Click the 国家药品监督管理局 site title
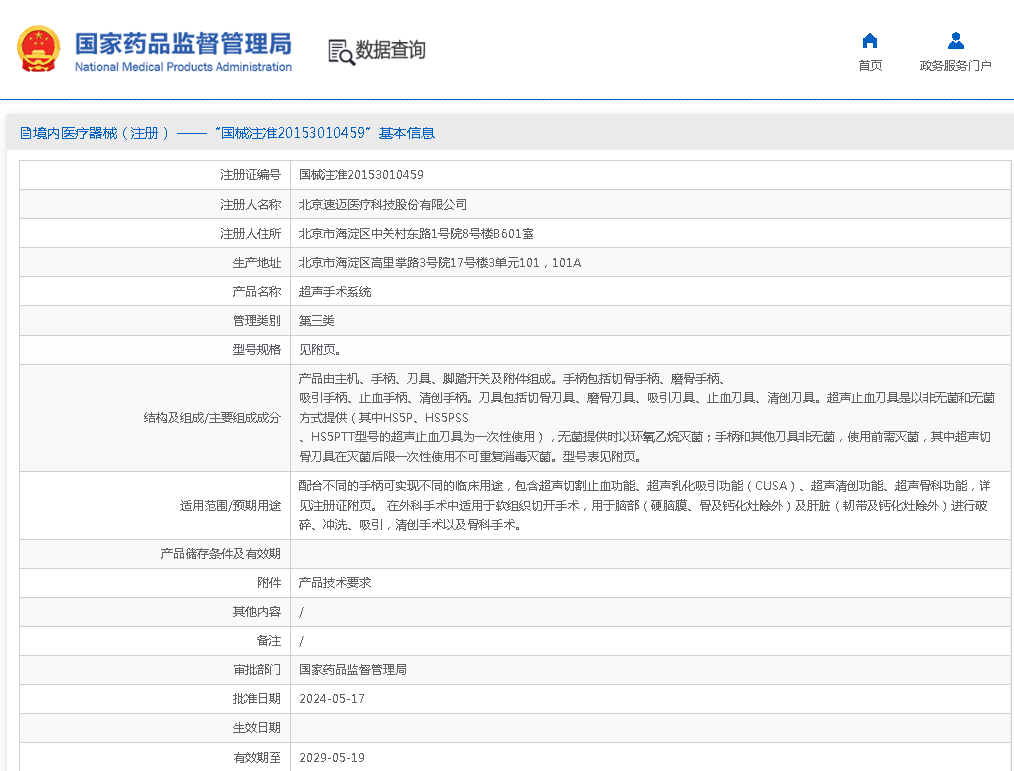Screen dimensions: 1014x771 tap(183, 43)
